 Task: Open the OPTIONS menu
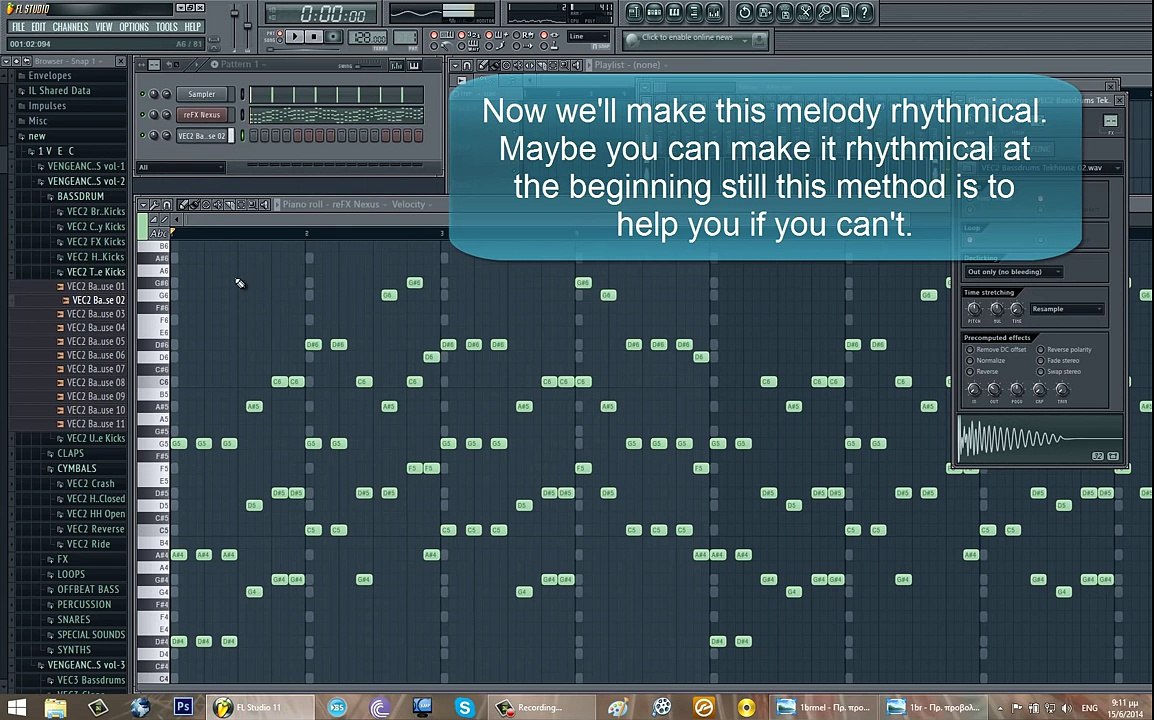133,27
